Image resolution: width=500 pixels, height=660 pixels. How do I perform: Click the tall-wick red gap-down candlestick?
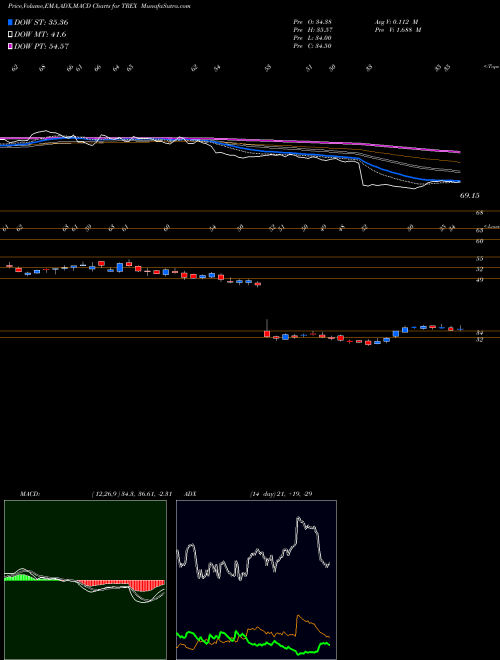(x=267, y=328)
